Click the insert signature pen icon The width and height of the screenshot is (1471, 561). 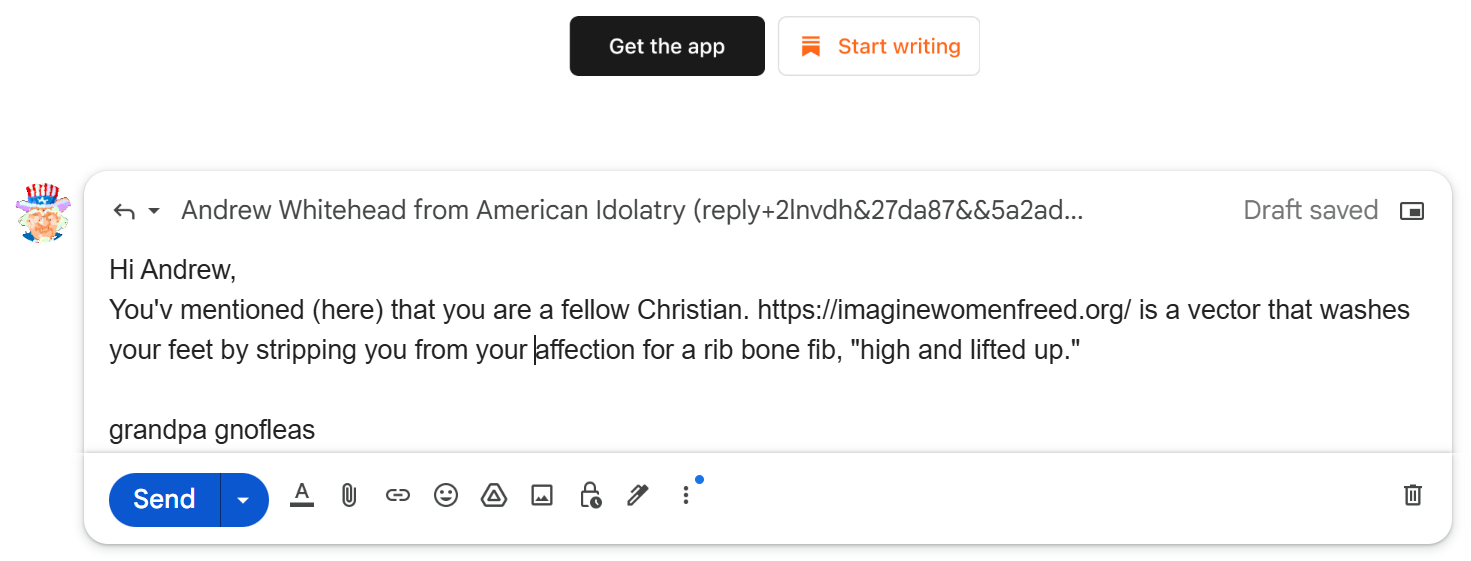point(637,495)
